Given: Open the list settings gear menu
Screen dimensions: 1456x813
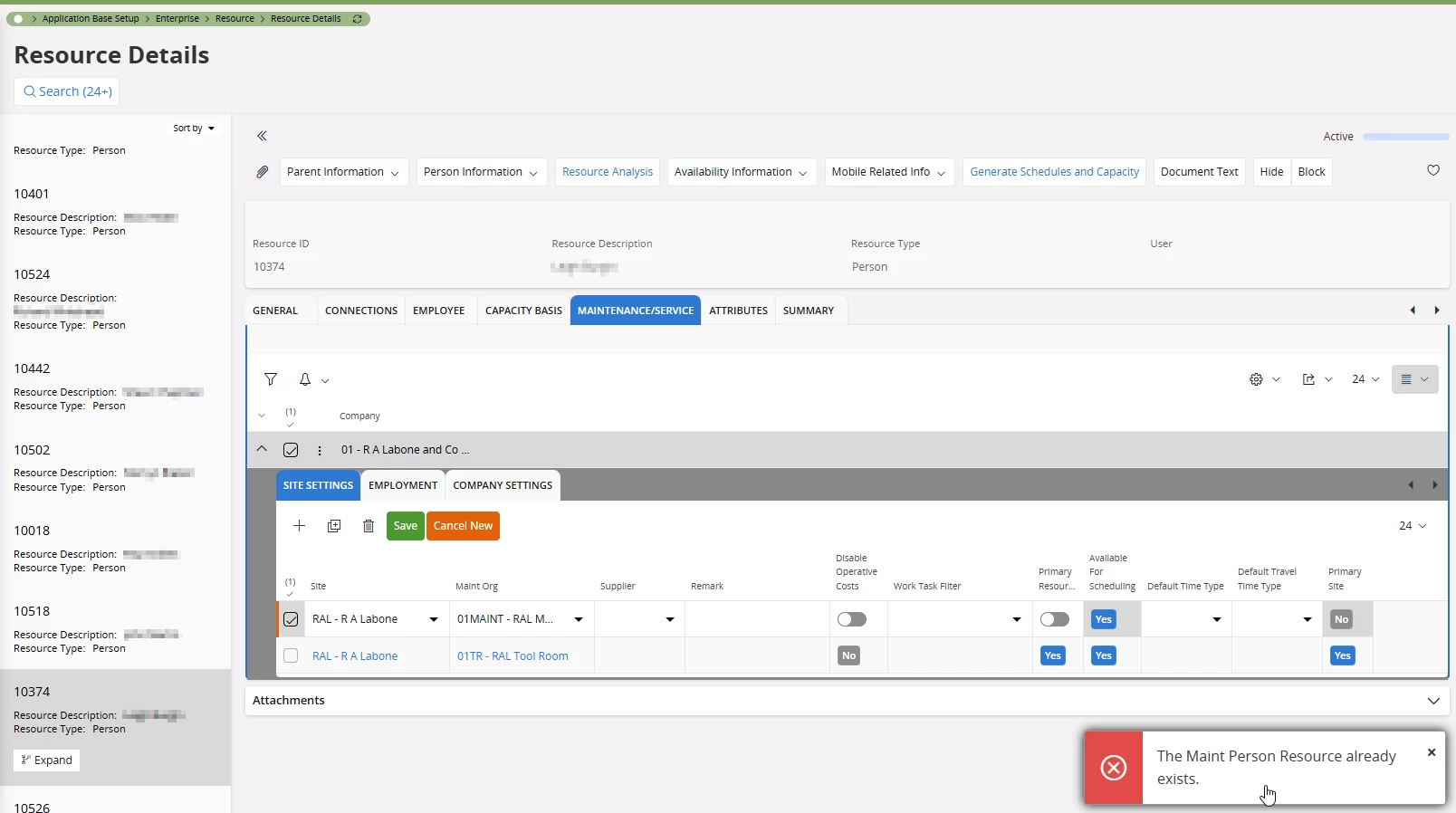Looking at the screenshot, I should (1264, 379).
